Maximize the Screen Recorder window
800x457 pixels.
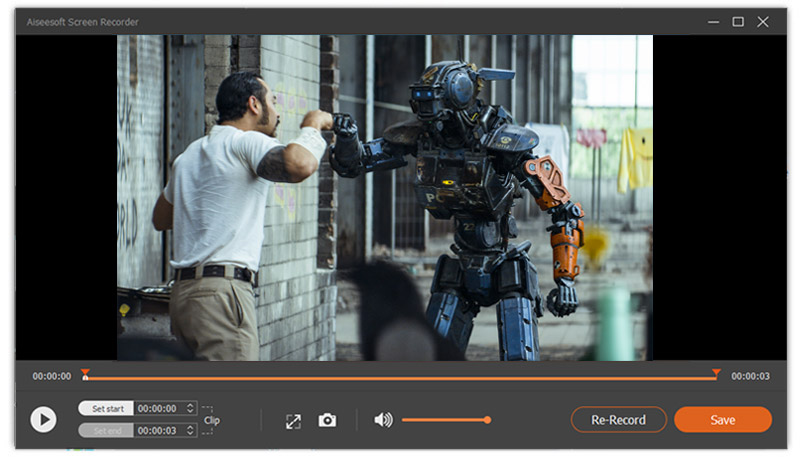tap(738, 21)
